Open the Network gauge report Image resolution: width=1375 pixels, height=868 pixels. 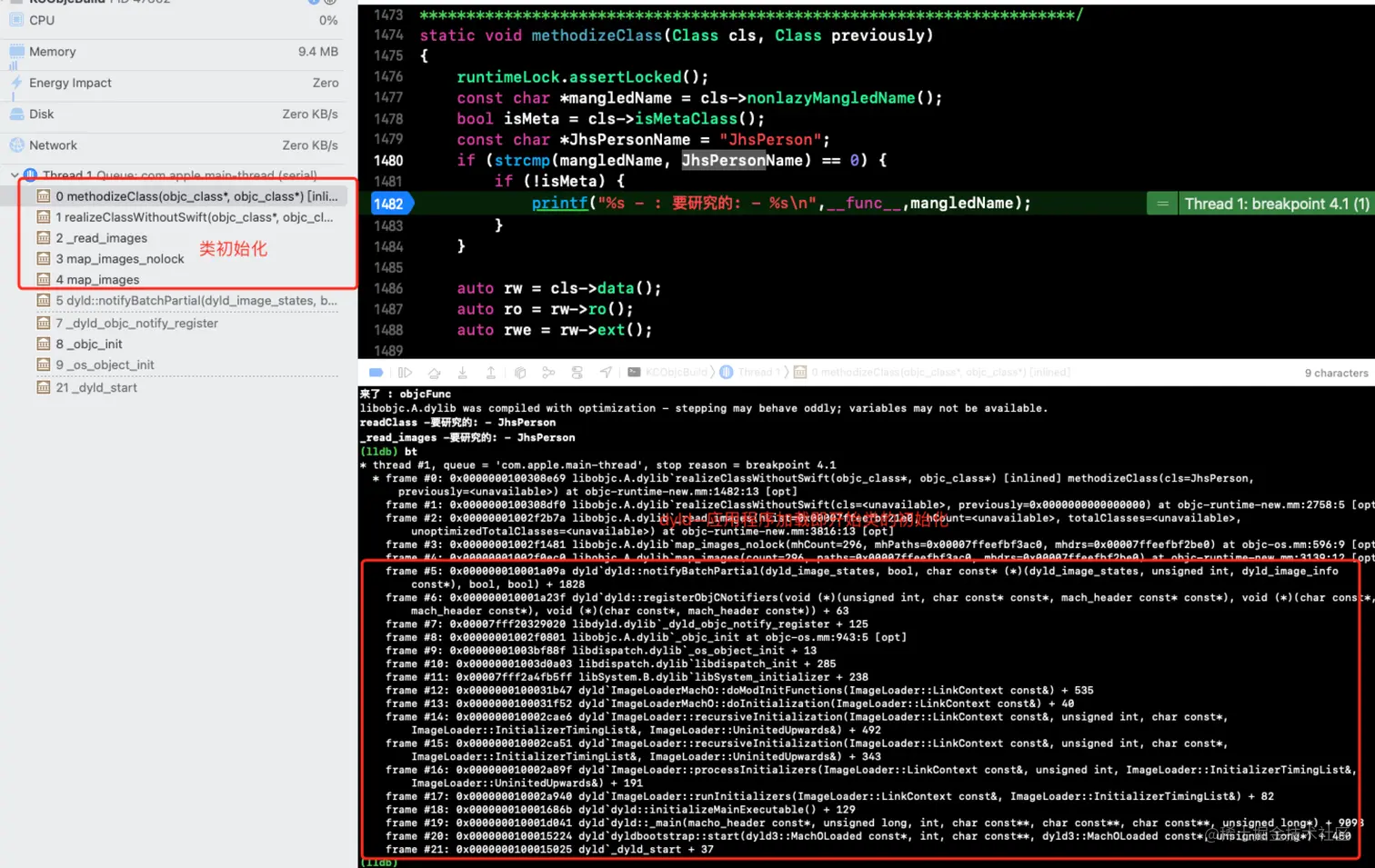[173, 145]
